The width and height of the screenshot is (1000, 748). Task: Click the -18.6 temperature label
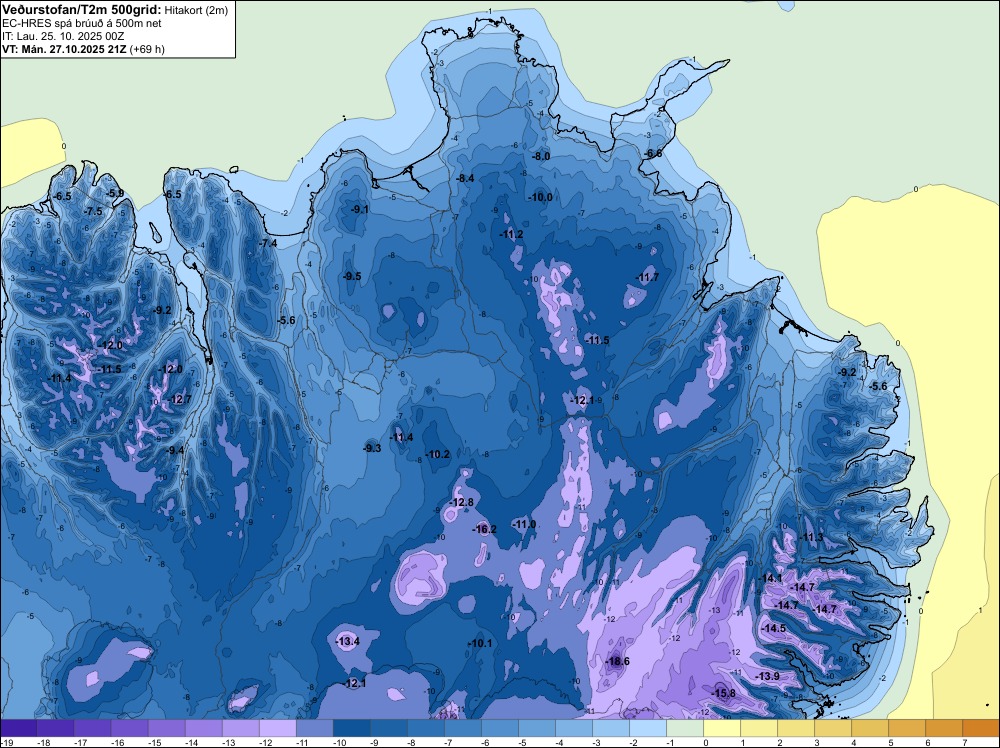point(617,661)
